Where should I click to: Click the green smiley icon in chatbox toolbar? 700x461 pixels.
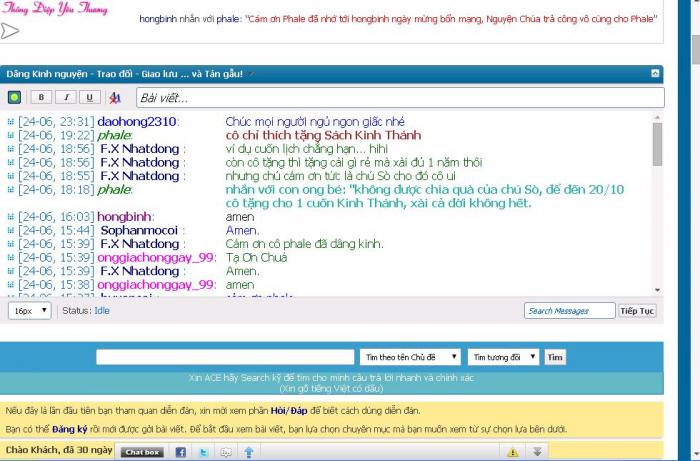pos(15,98)
